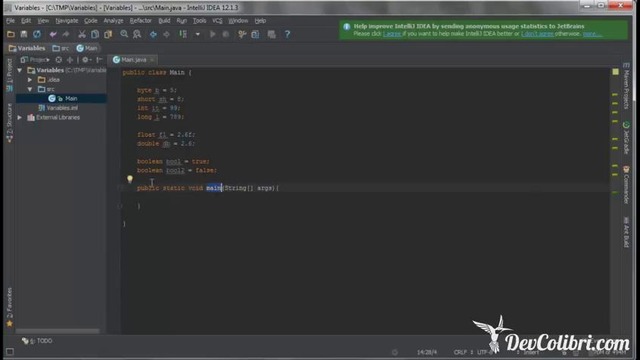This screenshot has height=360, width=640.
Task: Click the Debug icon next to Run
Action: tap(225, 34)
